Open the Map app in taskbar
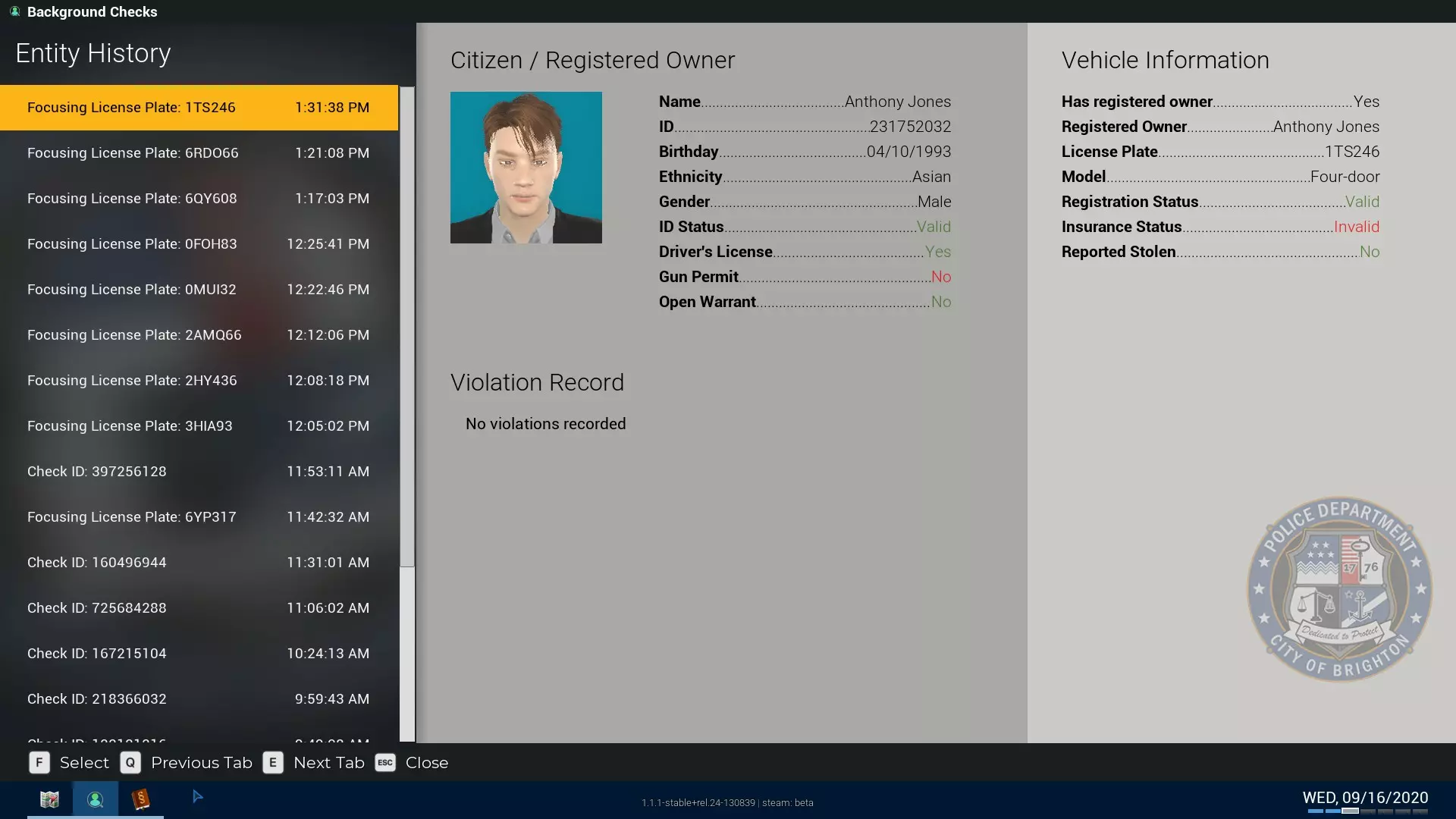 (49, 799)
